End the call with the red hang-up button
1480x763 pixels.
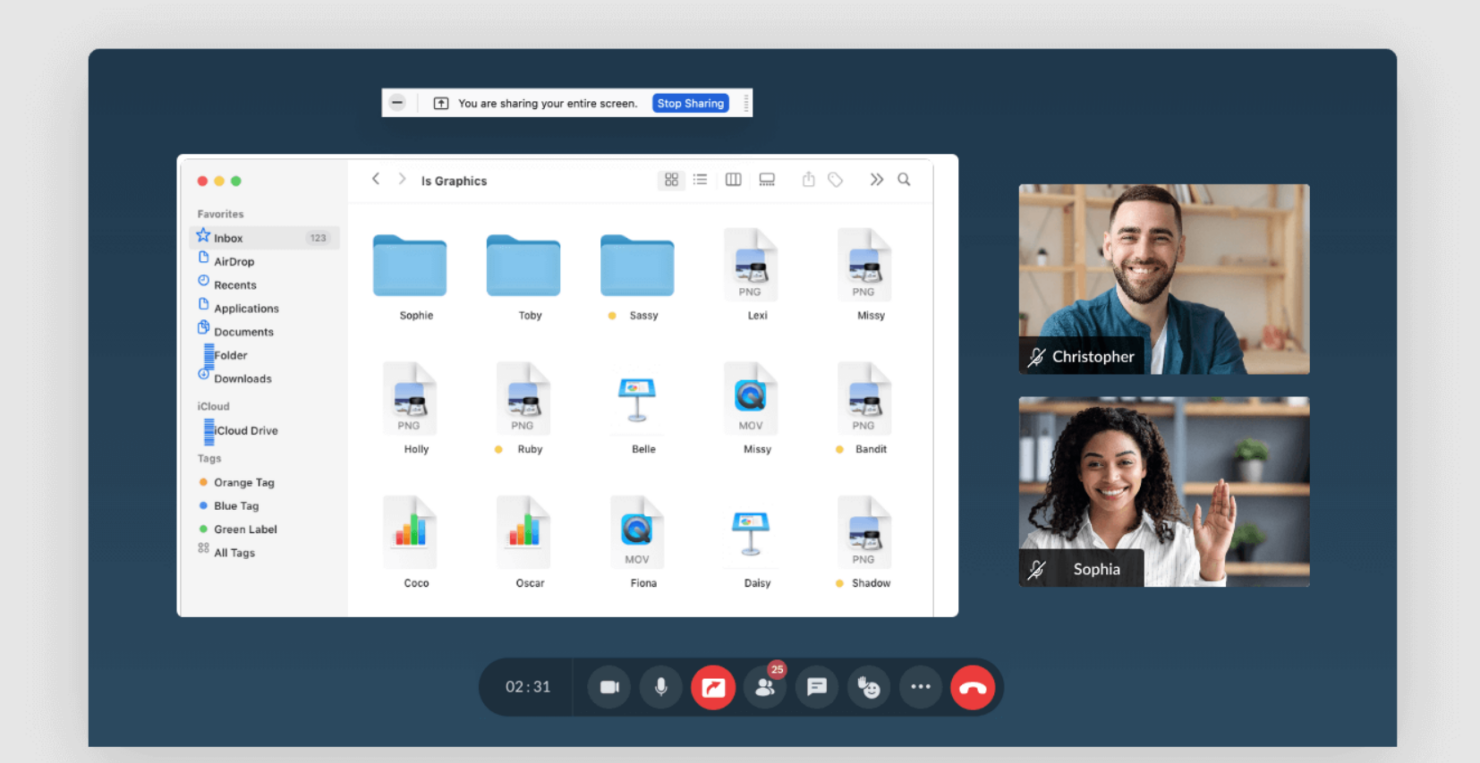tap(972, 687)
